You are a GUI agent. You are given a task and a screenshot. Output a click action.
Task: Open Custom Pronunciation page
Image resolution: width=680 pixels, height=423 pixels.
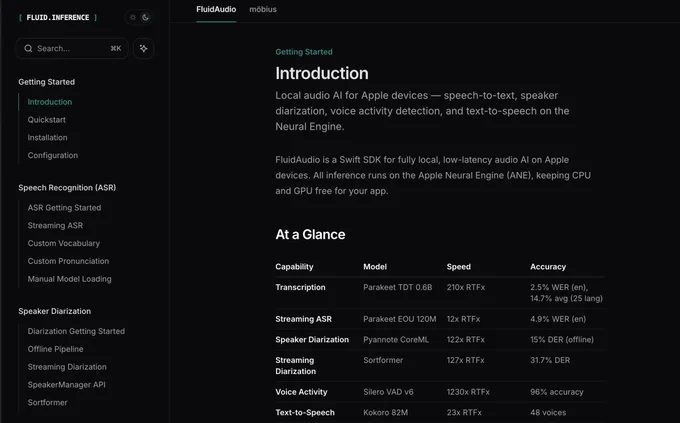(x=68, y=261)
